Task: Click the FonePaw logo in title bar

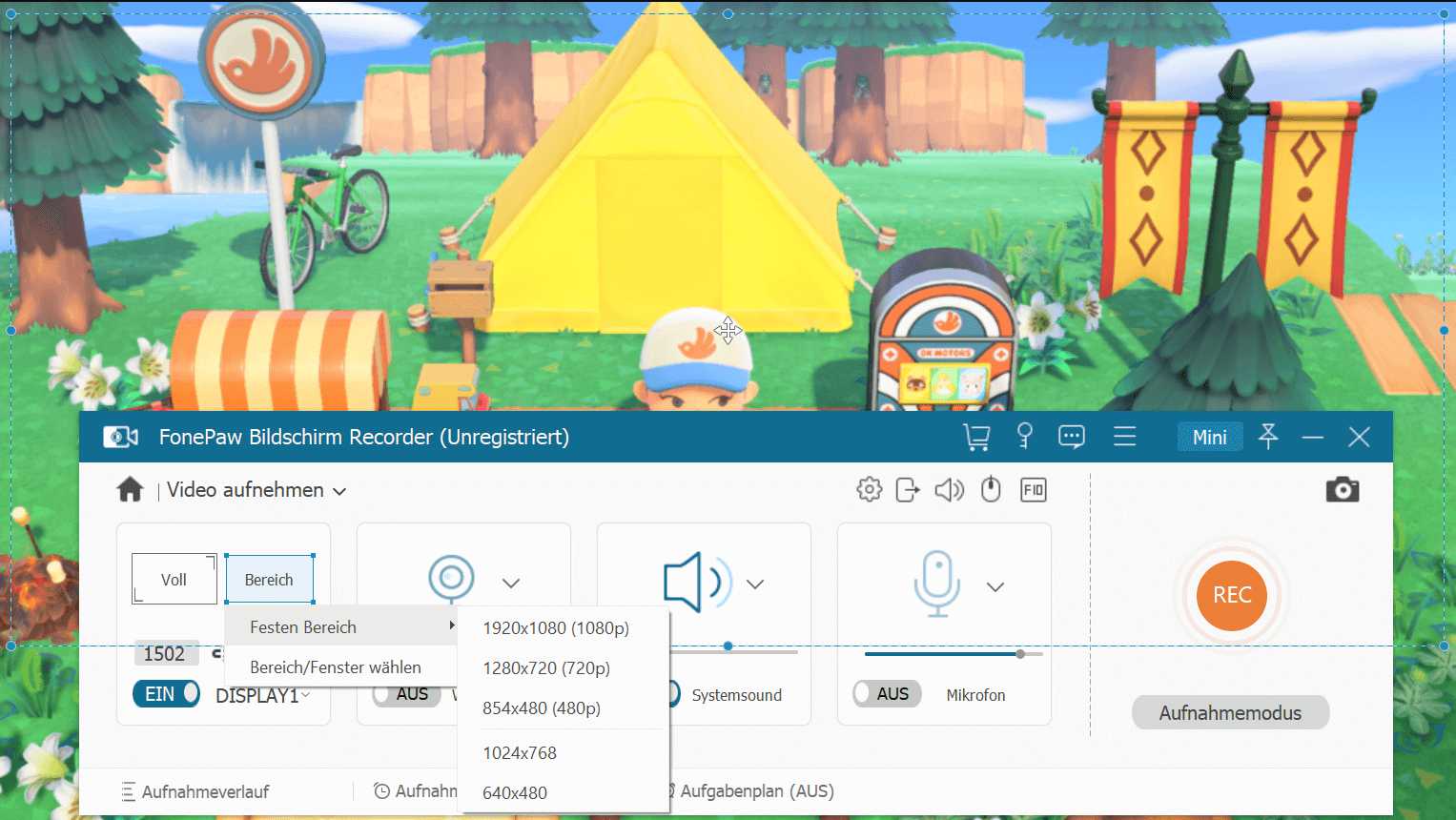Action: click(x=121, y=437)
